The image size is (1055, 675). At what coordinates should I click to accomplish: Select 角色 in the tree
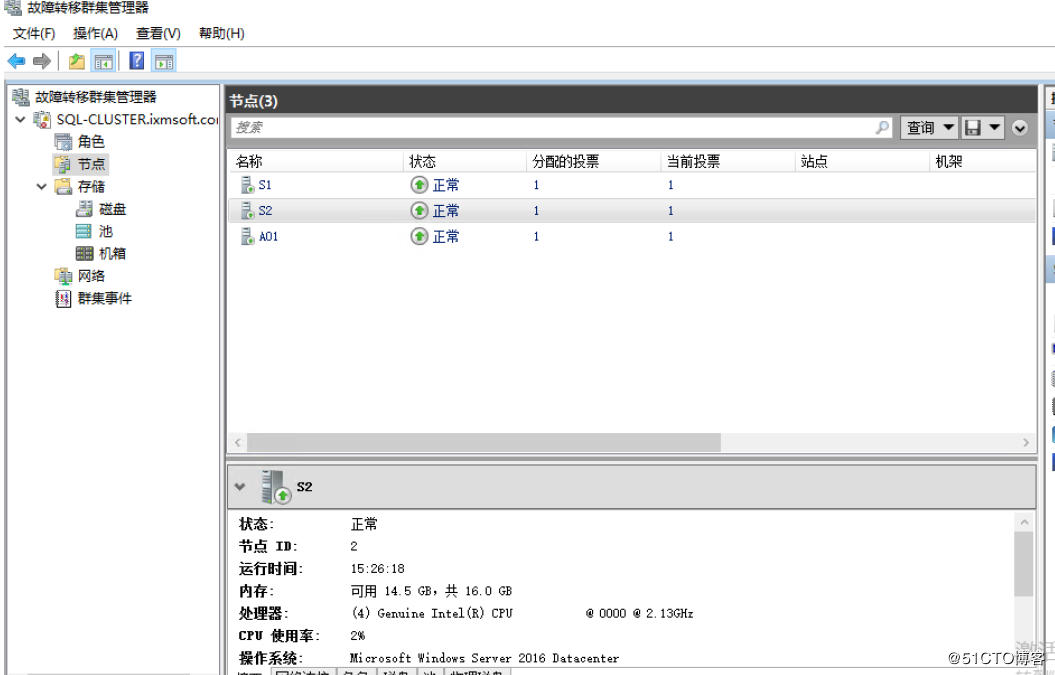pos(91,141)
